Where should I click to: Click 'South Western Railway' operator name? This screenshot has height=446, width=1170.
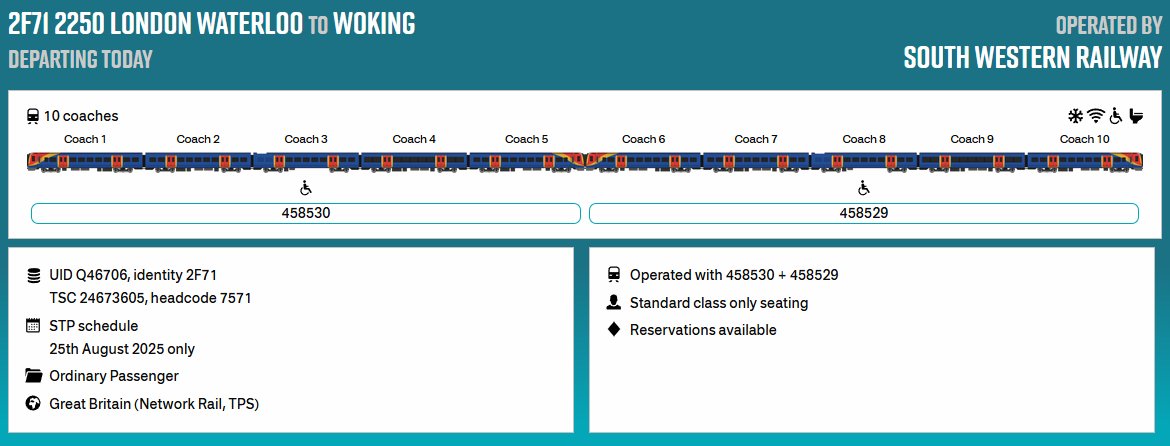(1033, 57)
